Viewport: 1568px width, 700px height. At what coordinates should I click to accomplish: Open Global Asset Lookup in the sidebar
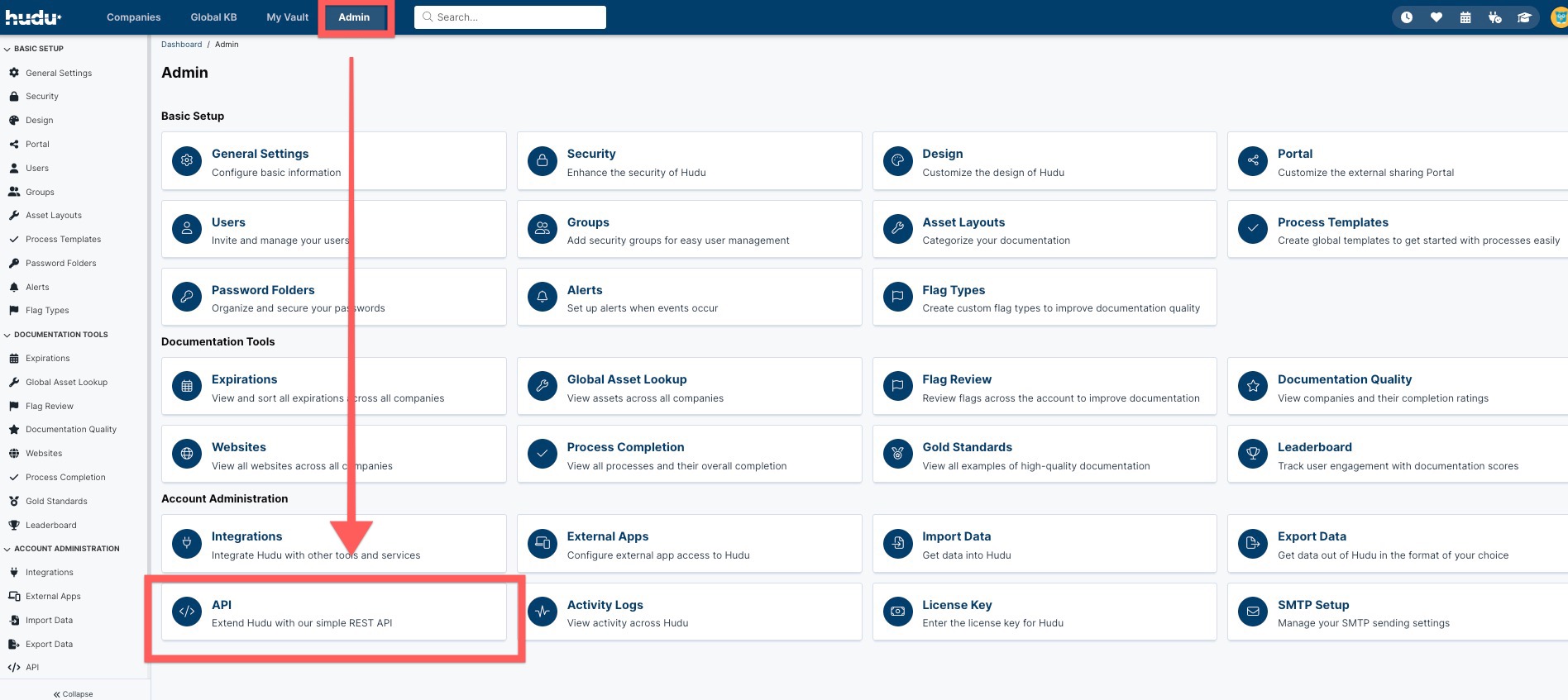66,382
